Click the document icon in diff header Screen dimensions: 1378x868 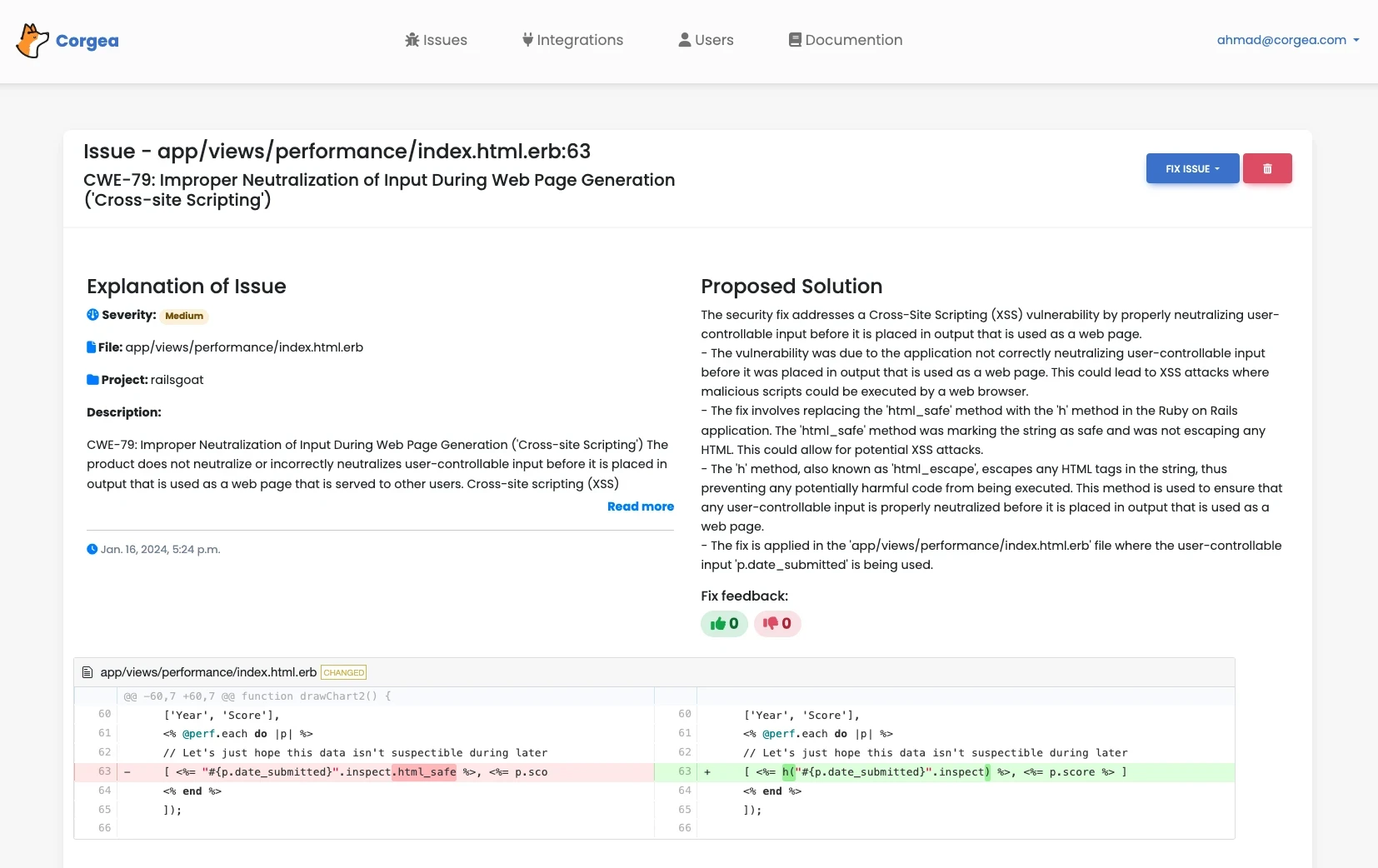[87, 672]
